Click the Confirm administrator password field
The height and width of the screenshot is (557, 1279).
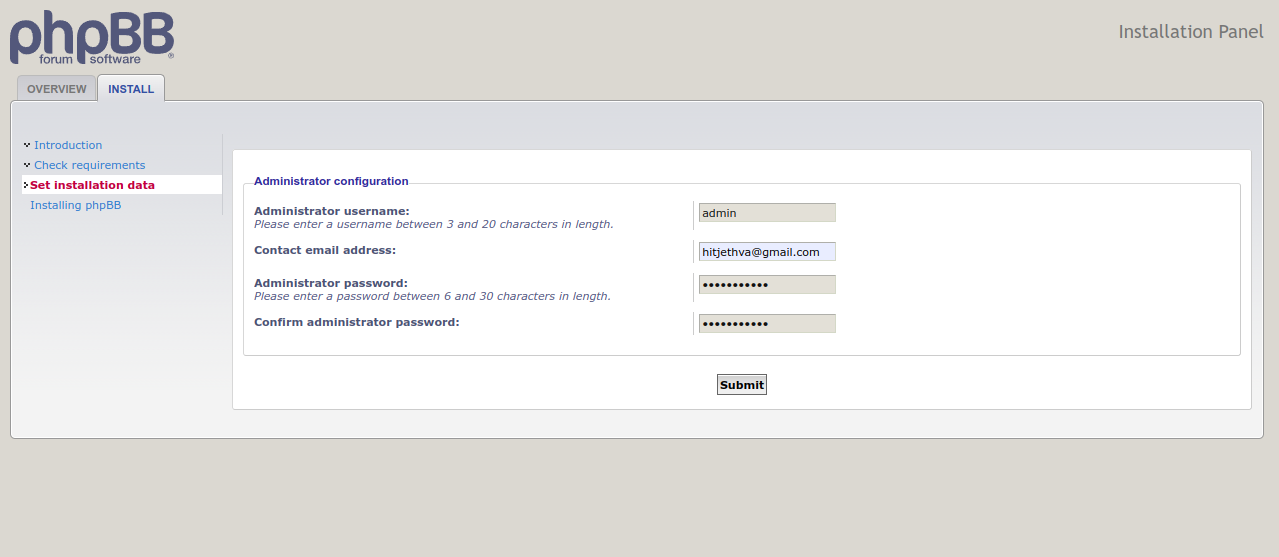click(x=767, y=324)
